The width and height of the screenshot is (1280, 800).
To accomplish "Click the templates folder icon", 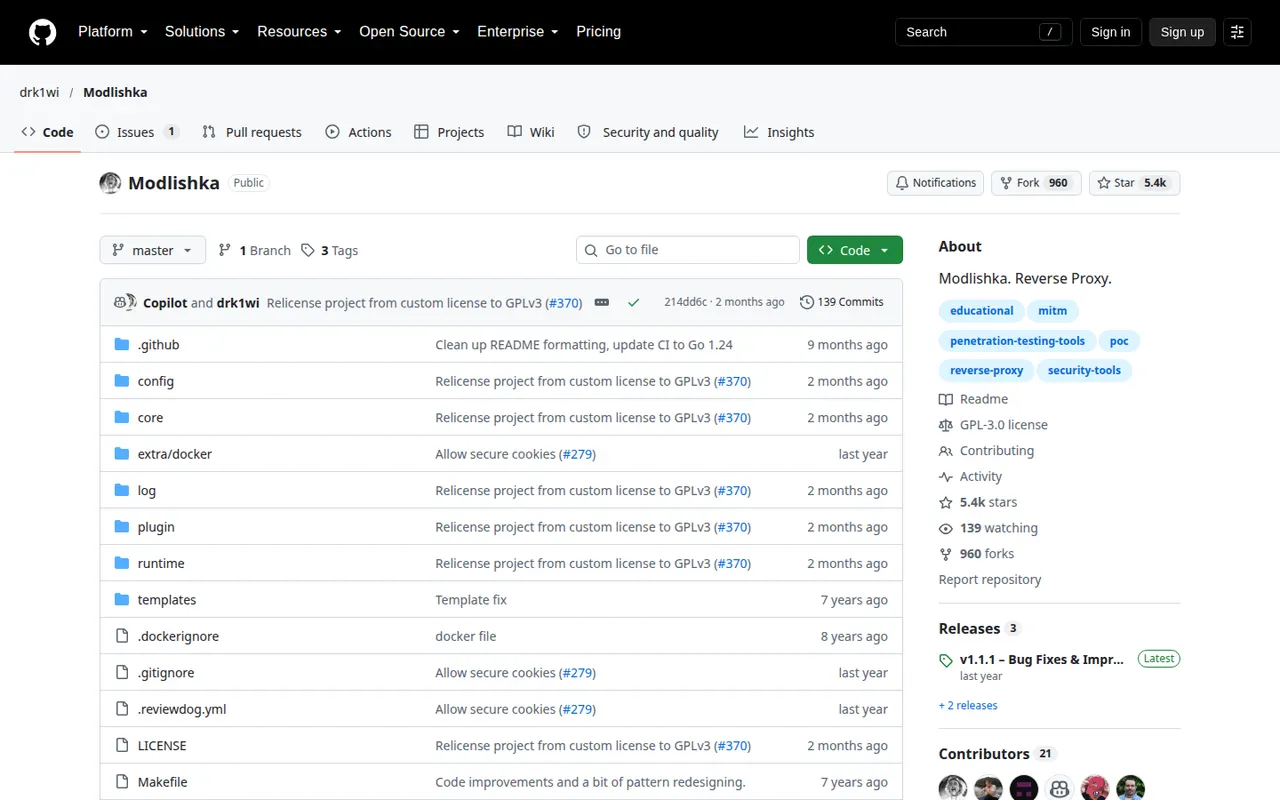I will point(122,599).
